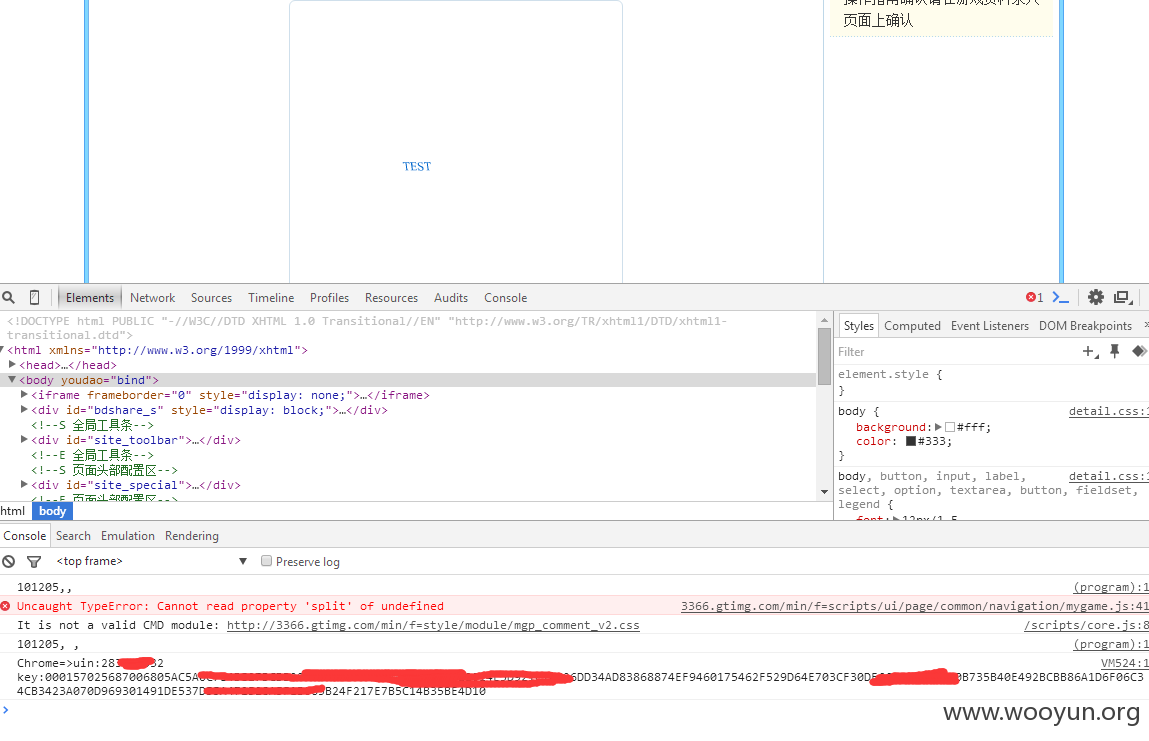Open the mgp_comment_v2.css URL link
This screenshot has width=1149, height=741.
[x=433, y=625]
